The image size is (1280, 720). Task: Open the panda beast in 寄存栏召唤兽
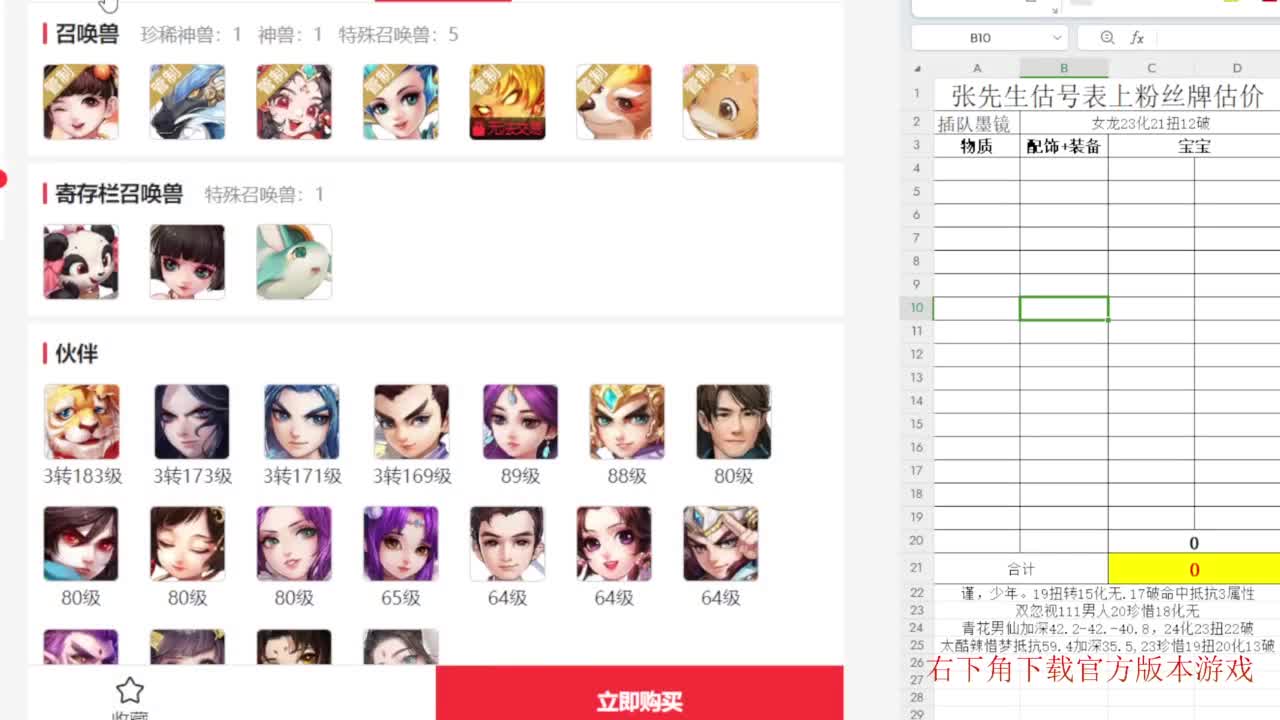[81, 262]
